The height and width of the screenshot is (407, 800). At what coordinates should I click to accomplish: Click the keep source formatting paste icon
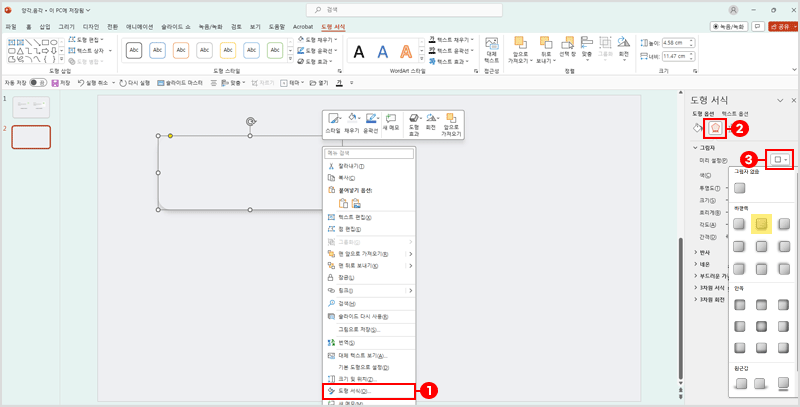click(x=343, y=203)
